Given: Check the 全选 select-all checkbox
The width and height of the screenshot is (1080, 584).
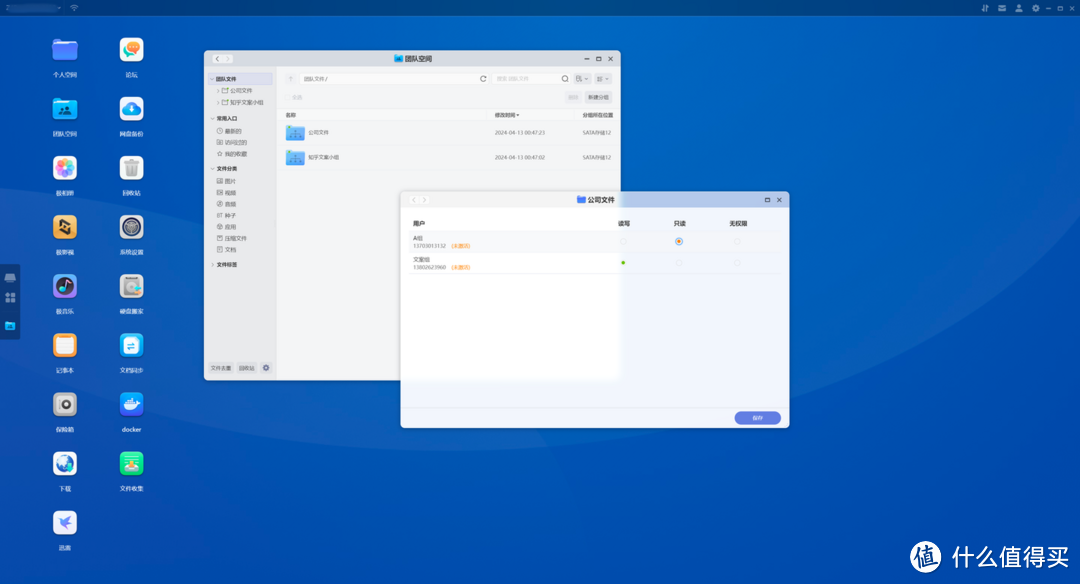Looking at the screenshot, I should (x=288, y=98).
